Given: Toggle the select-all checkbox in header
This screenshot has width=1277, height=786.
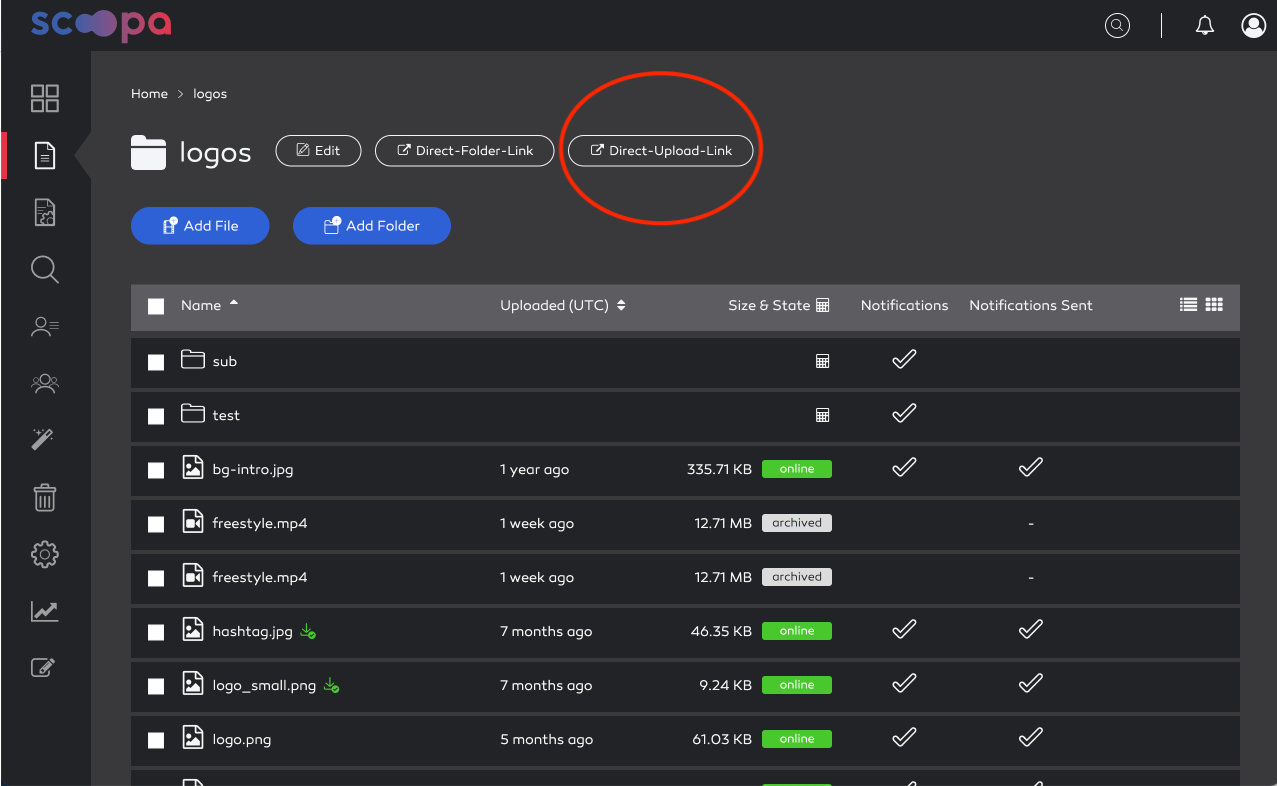Looking at the screenshot, I should coord(156,307).
